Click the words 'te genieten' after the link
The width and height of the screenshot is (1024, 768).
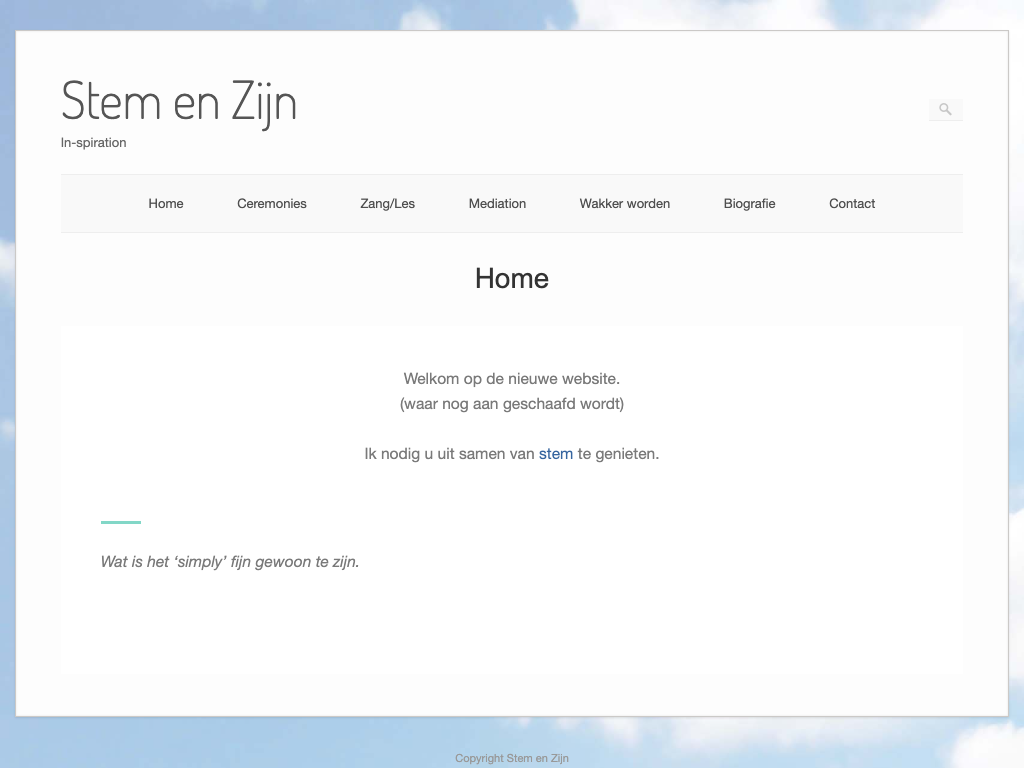[618, 454]
